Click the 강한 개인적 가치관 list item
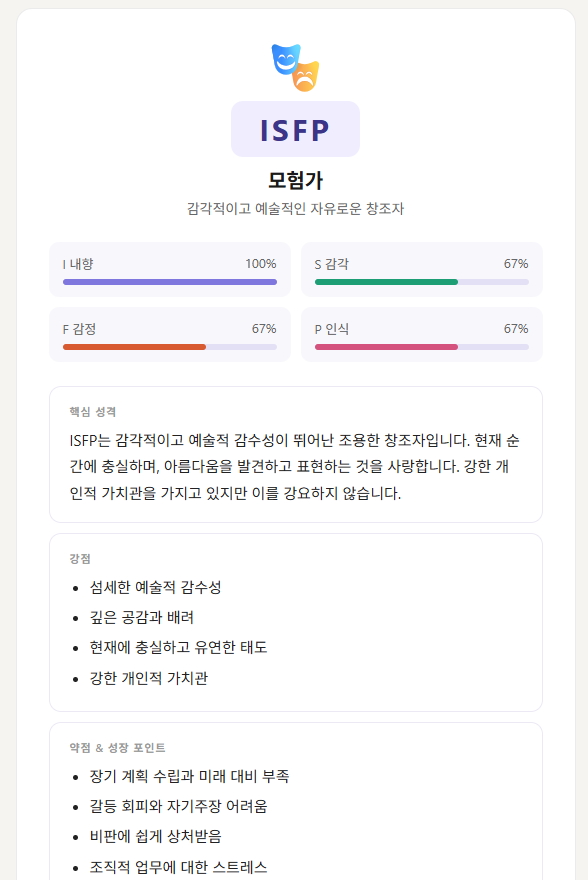The image size is (588, 880). click(149, 678)
